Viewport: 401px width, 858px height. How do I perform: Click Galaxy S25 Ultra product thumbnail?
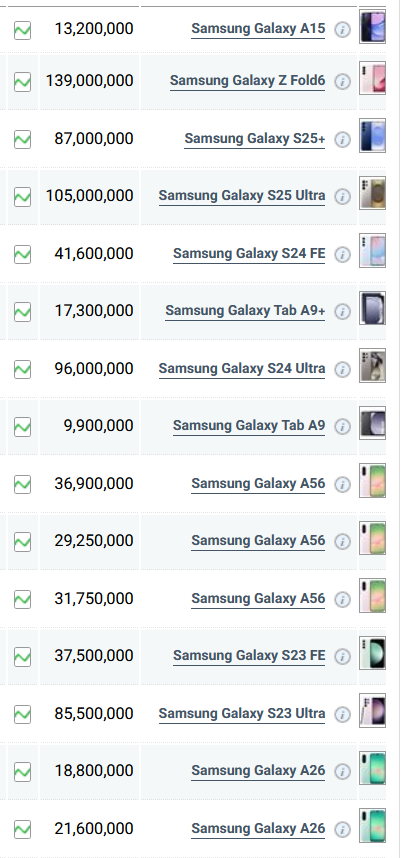(373, 193)
